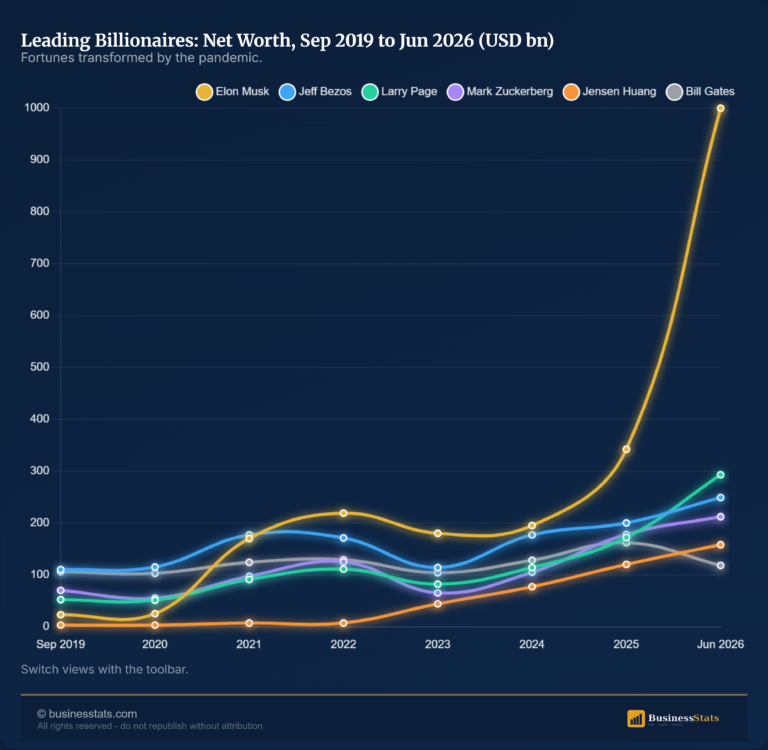
Task: Click the '500' y-axis label
Action: pyautogui.click(x=40, y=367)
